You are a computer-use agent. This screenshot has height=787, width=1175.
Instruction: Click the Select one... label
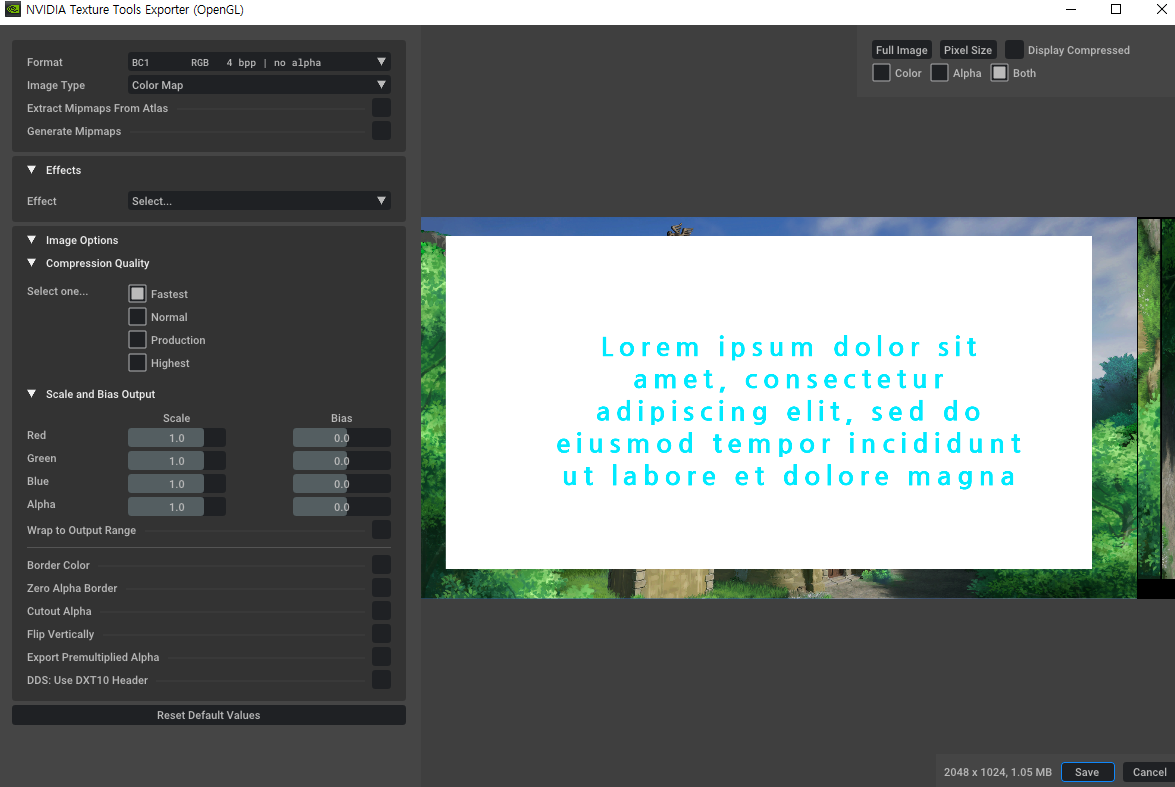coord(58,292)
